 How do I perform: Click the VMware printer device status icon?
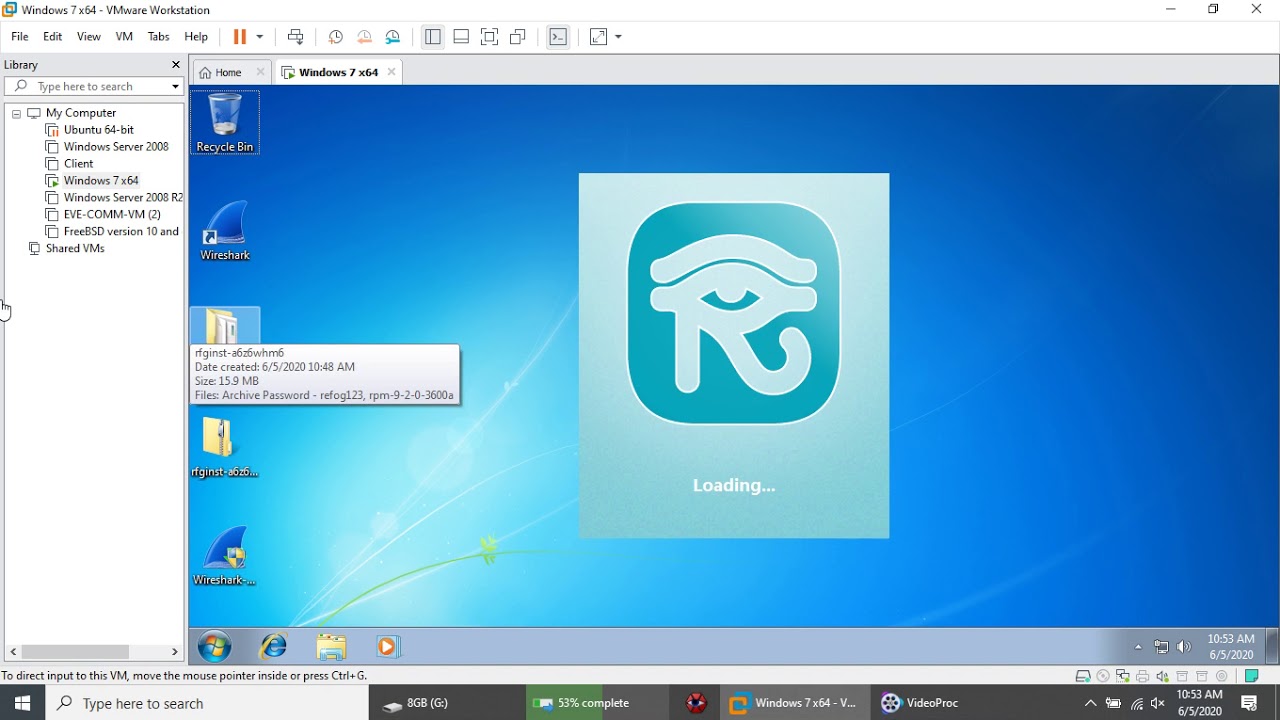(x=1142, y=677)
